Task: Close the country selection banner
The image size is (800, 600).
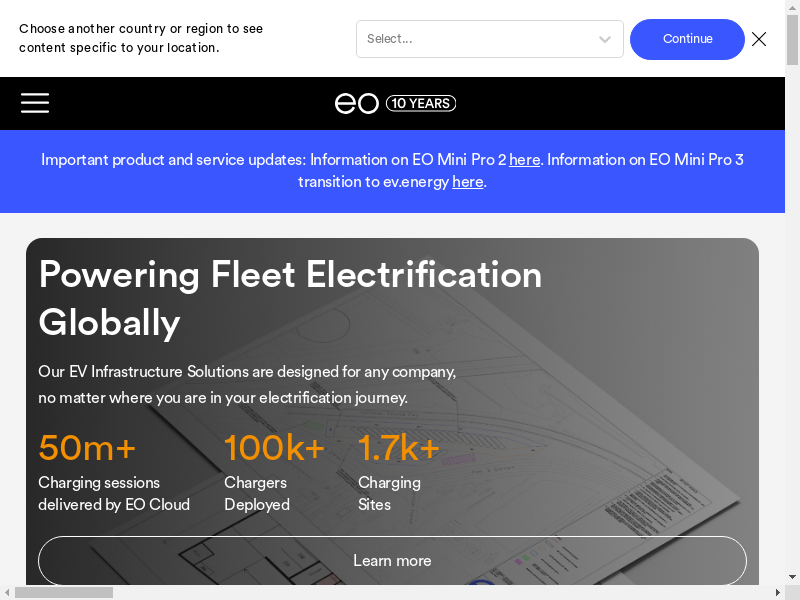Action: click(x=759, y=39)
